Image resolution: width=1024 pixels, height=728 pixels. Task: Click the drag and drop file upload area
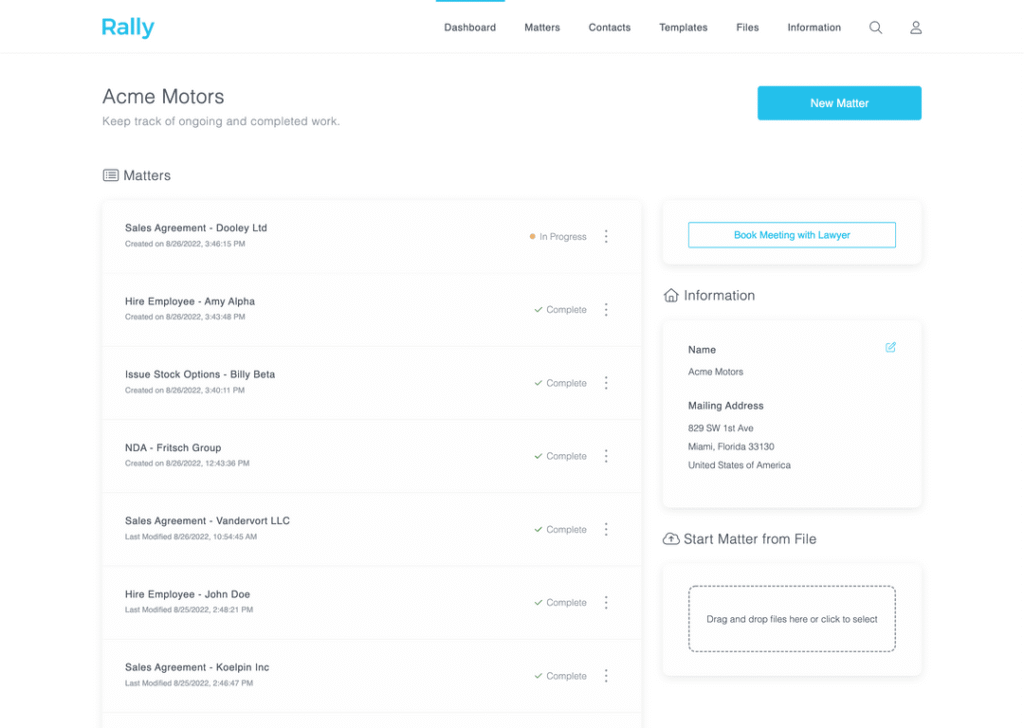tap(791, 619)
